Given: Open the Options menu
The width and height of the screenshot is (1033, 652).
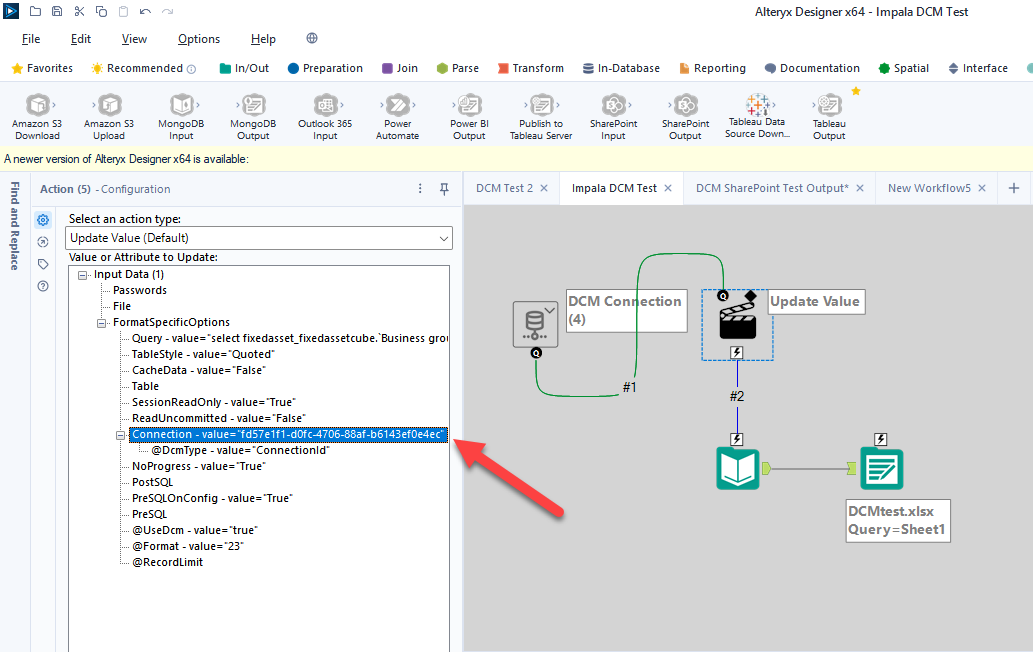Looking at the screenshot, I should [x=198, y=39].
